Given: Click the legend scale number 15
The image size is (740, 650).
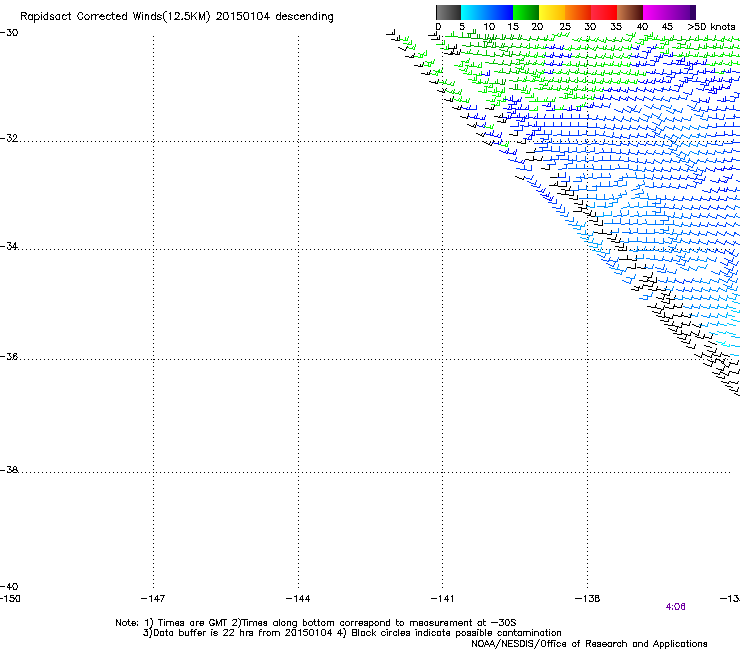Looking at the screenshot, I should (x=513, y=27).
